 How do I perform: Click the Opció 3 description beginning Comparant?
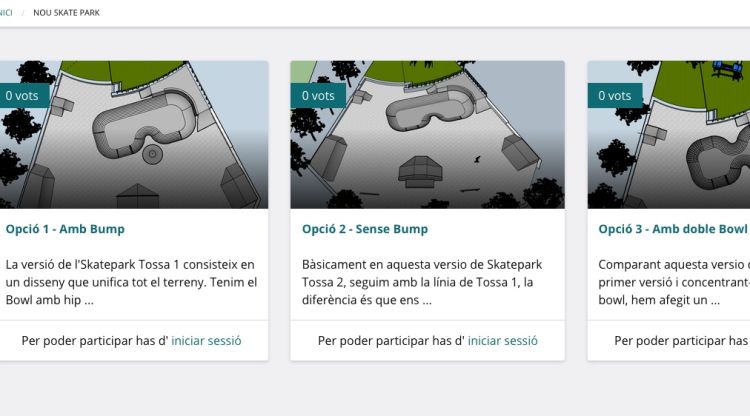674,282
